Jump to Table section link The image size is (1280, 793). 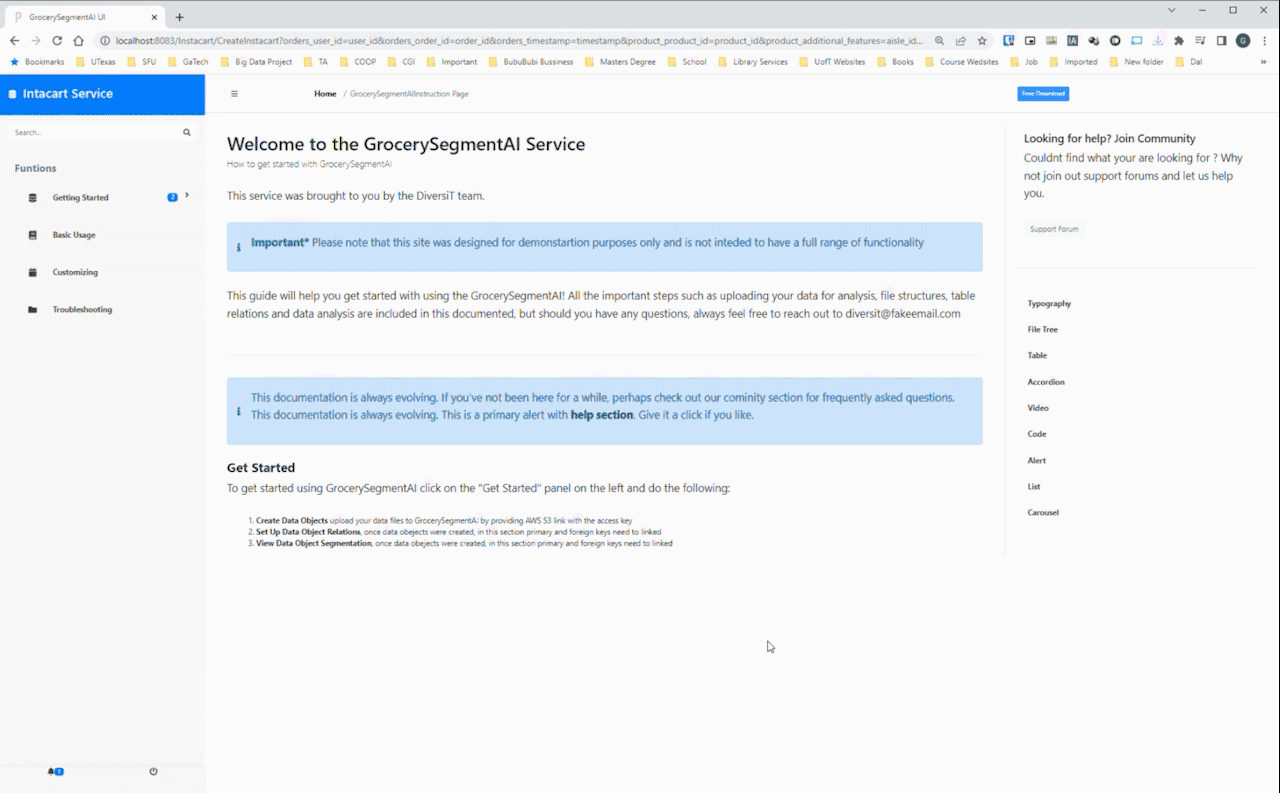pyautogui.click(x=1038, y=356)
